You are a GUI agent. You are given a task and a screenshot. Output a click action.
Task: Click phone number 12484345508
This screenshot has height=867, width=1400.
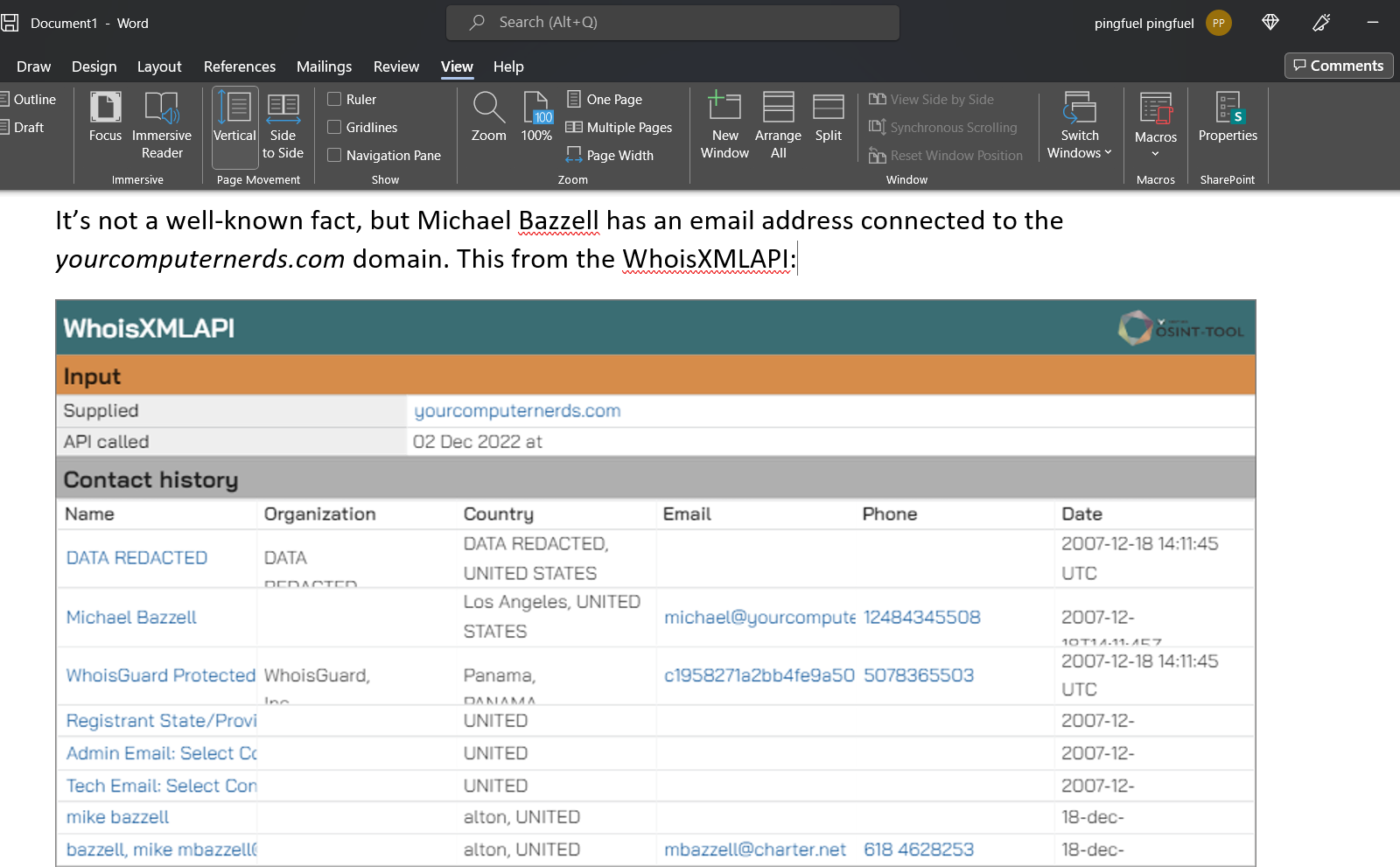click(921, 618)
